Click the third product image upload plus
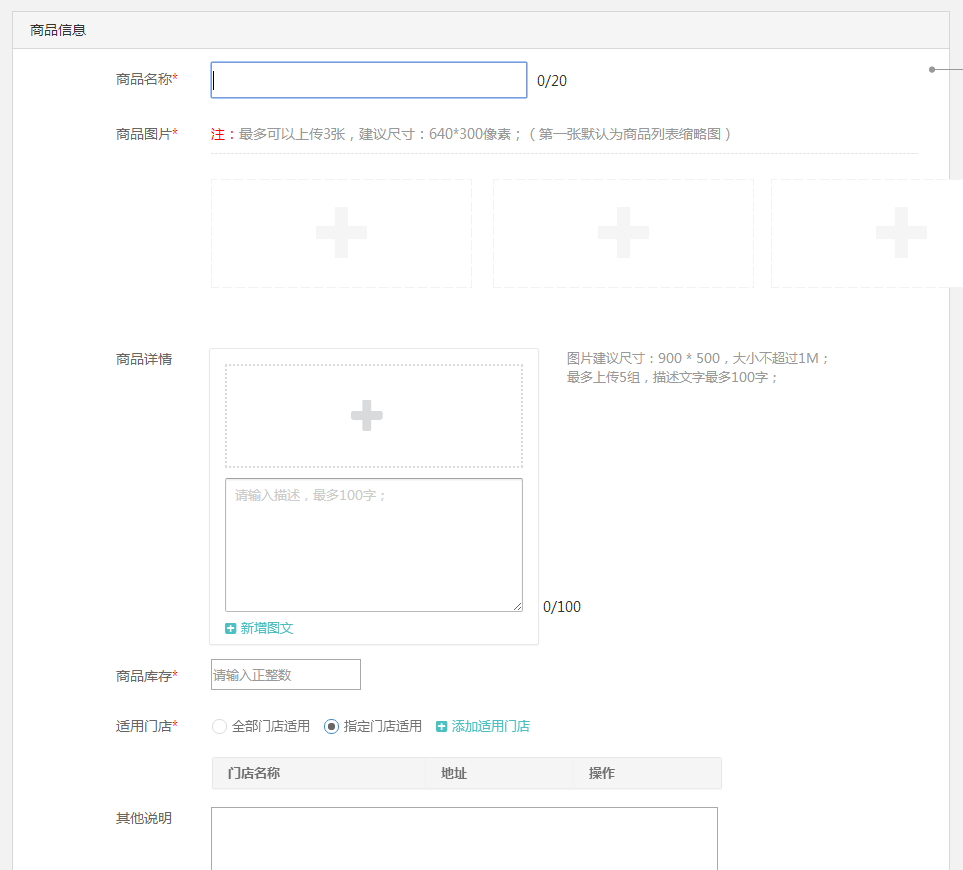This screenshot has width=963, height=870. tap(900, 232)
